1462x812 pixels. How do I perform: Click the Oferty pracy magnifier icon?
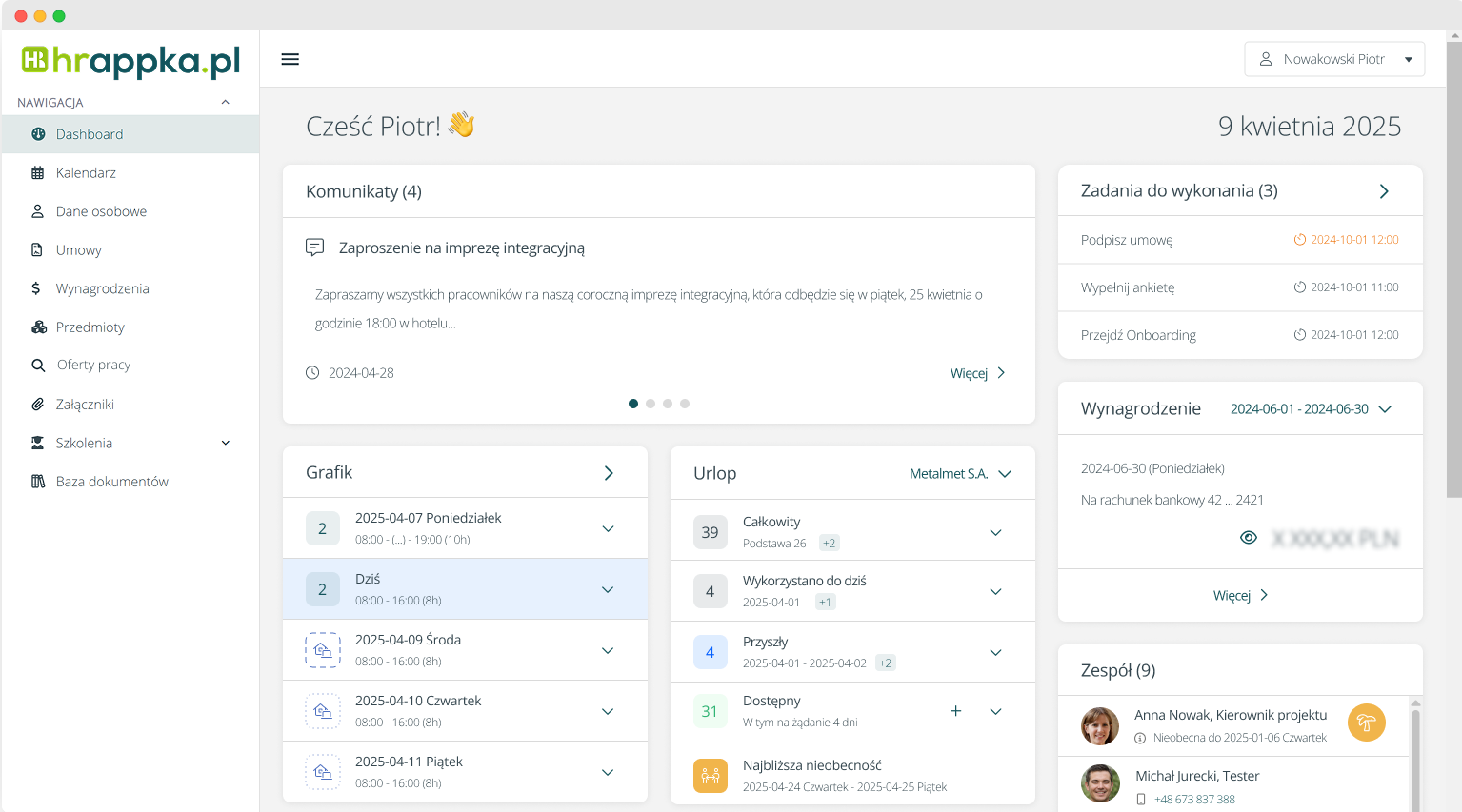click(37, 365)
